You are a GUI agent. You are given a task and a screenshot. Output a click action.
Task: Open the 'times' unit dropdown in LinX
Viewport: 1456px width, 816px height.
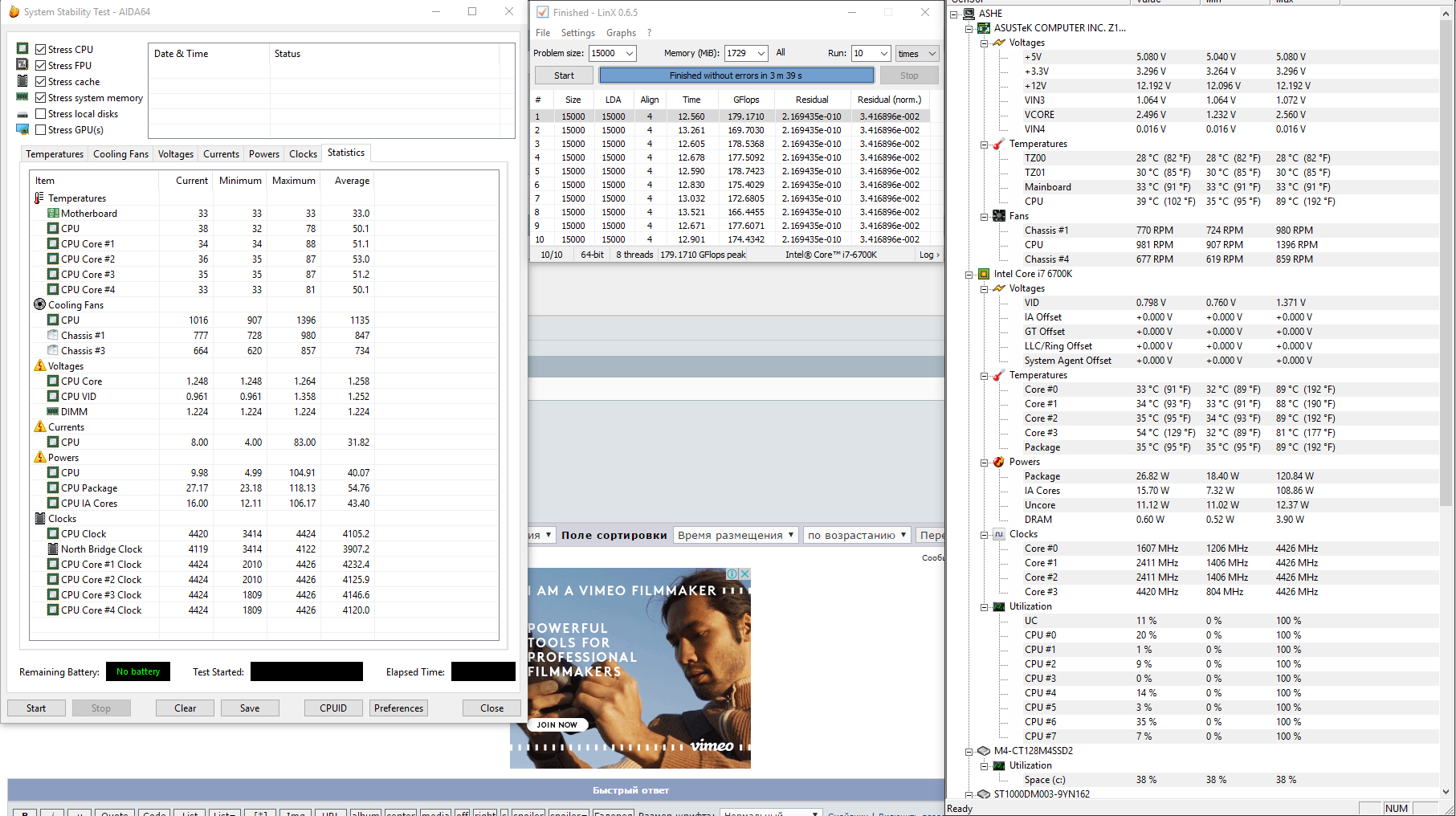click(918, 53)
